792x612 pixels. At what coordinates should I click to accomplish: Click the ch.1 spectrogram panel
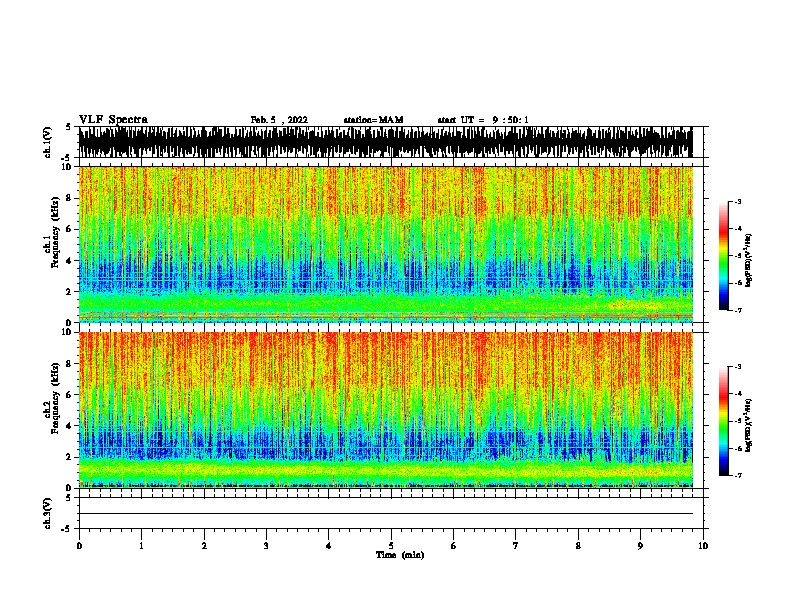pyautogui.click(x=386, y=244)
